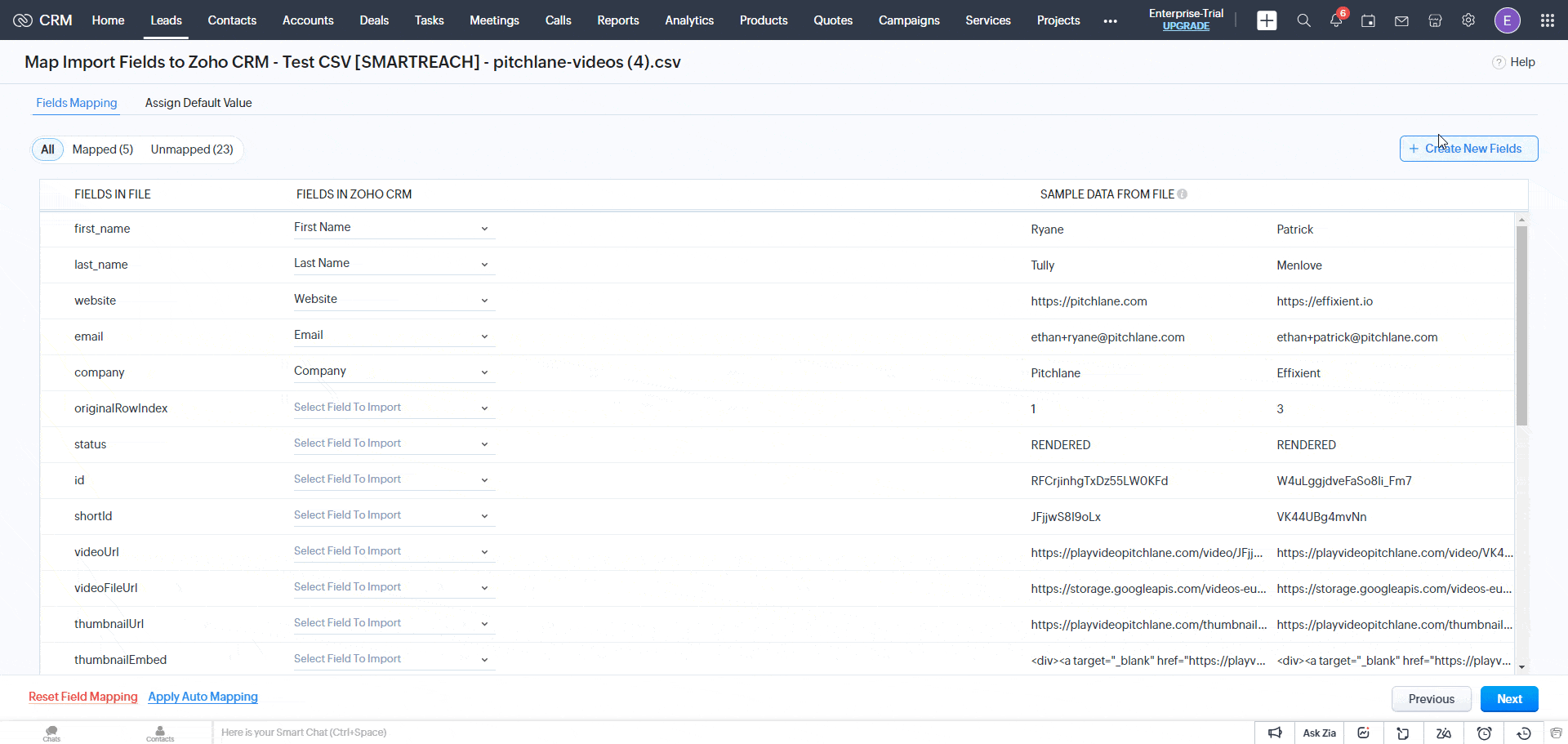
Task: Open the Chats icon in bottom bar
Action: (51, 733)
